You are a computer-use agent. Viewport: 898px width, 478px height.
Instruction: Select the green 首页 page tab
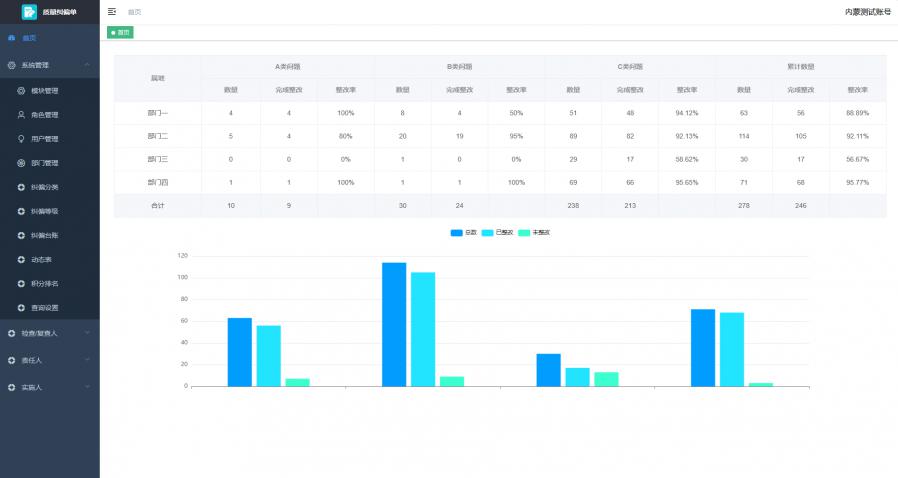pos(120,33)
